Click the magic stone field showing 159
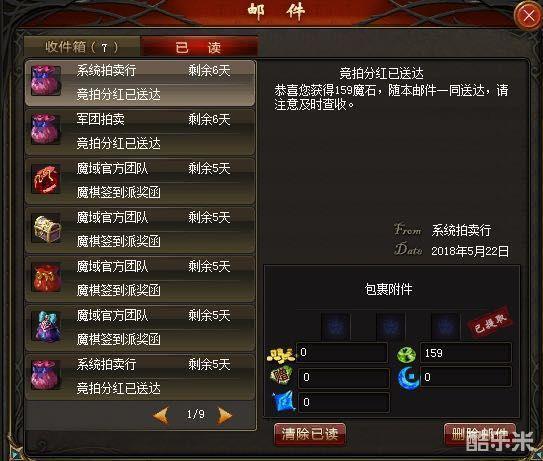 coord(465,353)
